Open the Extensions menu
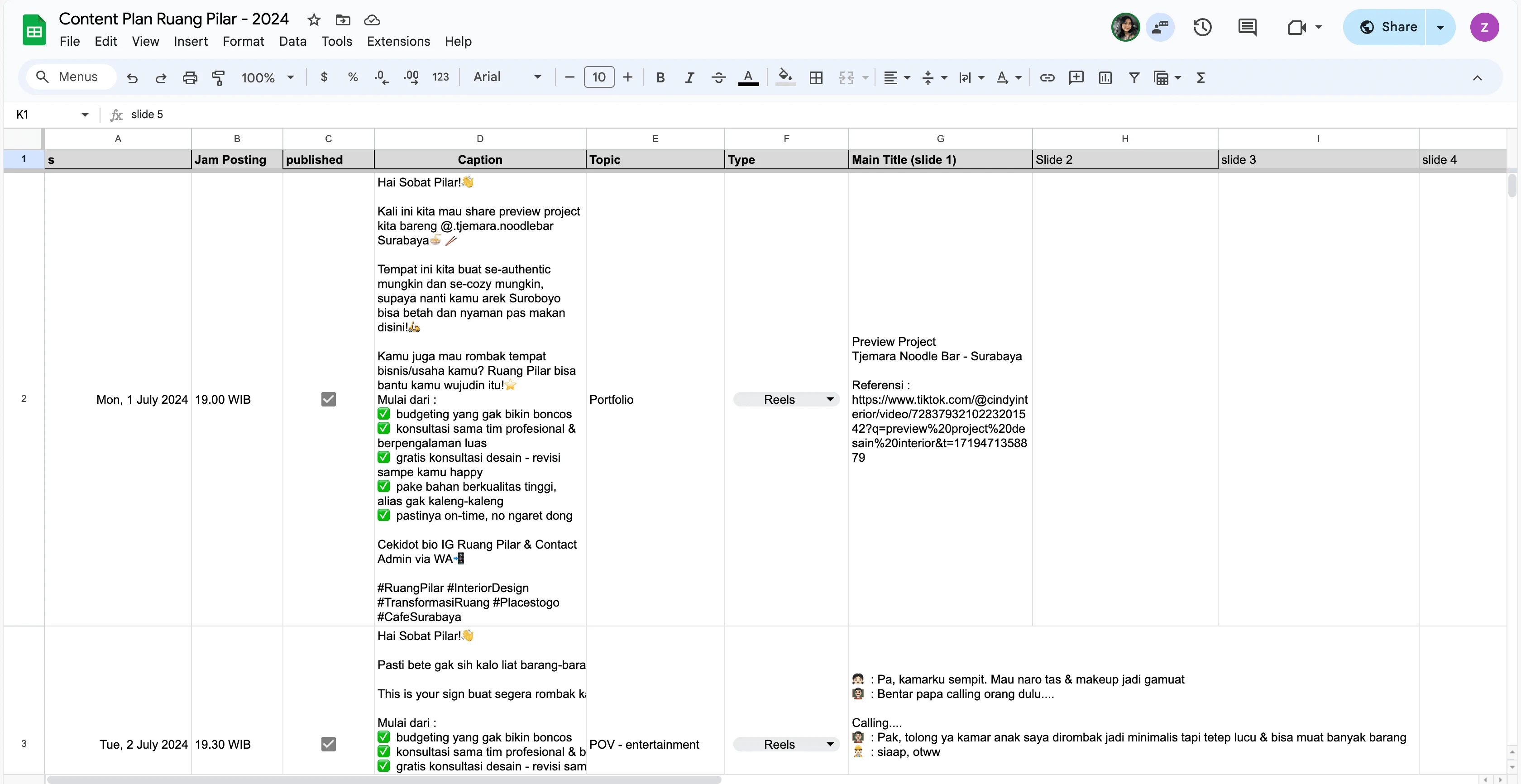 [x=398, y=41]
